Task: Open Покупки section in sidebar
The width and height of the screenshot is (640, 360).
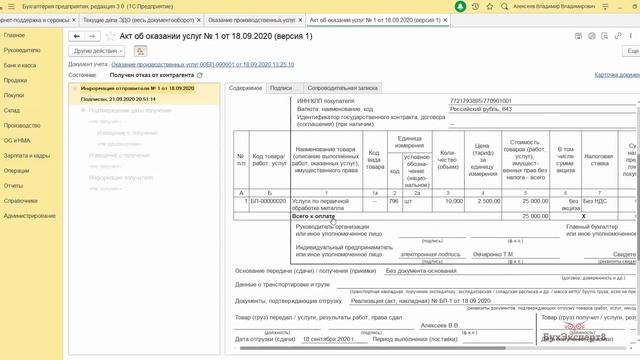Action: 14,95
